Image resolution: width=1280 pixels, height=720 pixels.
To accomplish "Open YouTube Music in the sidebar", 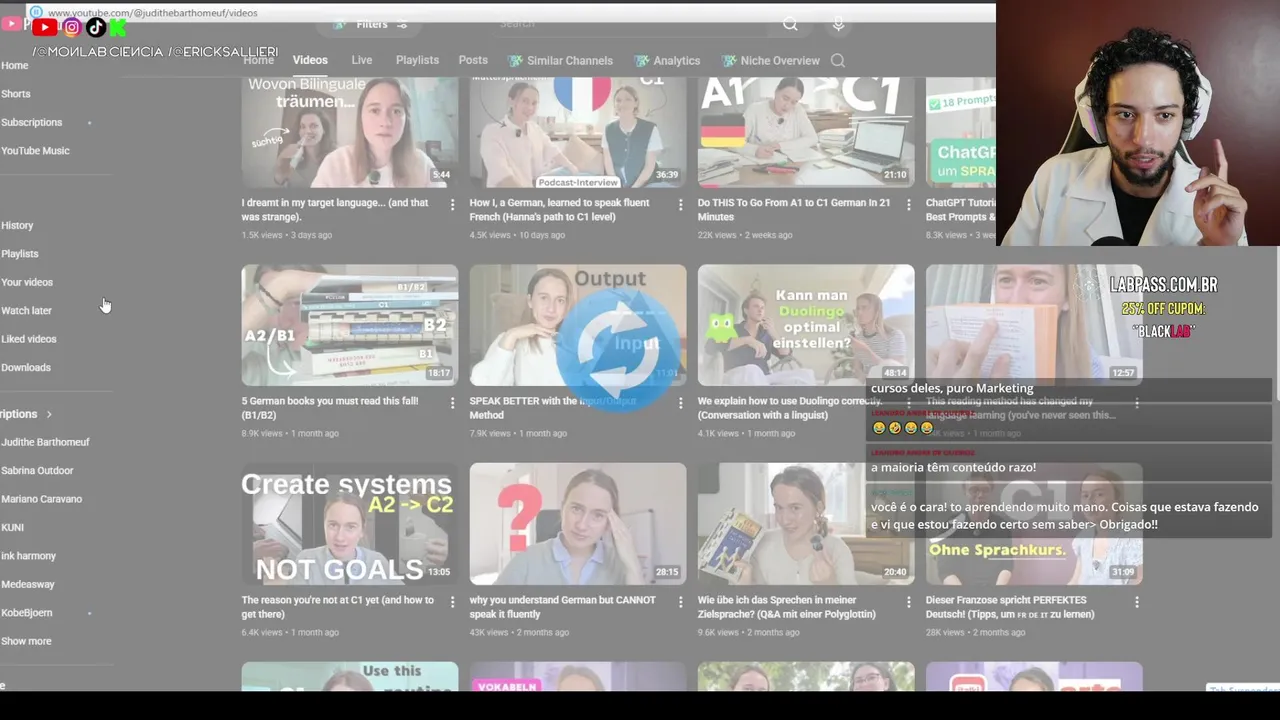I will [x=35, y=151].
